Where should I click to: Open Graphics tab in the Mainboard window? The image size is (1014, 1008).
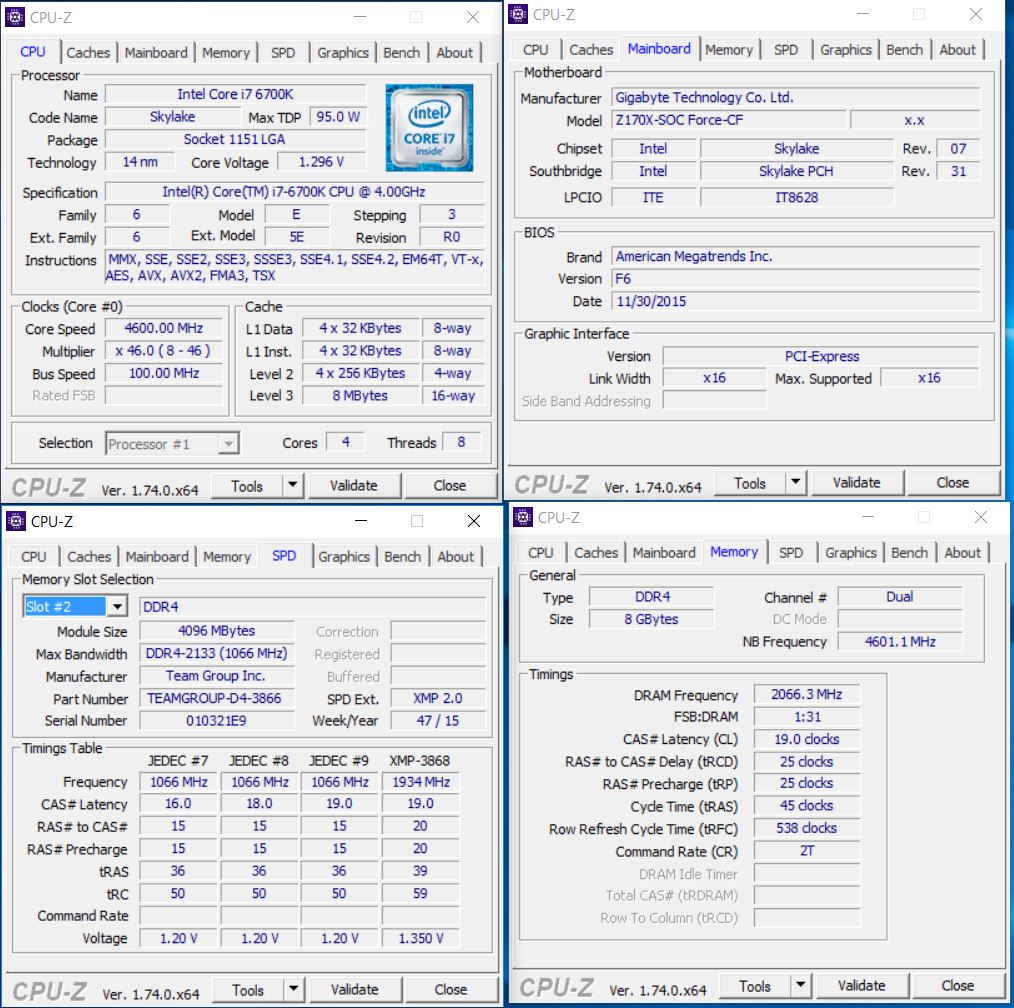point(846,50)
